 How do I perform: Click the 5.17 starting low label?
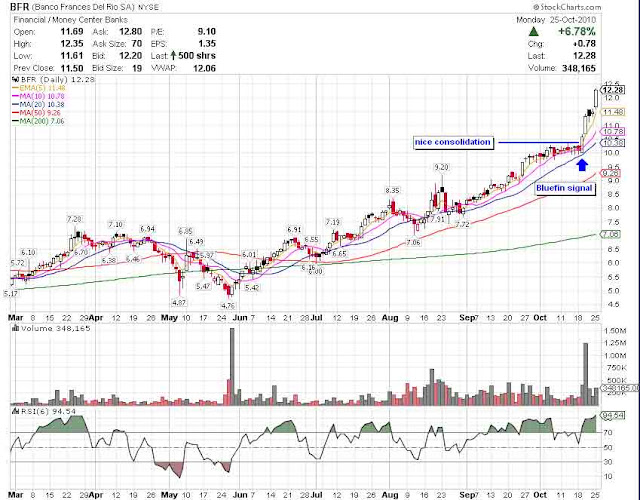11,293
